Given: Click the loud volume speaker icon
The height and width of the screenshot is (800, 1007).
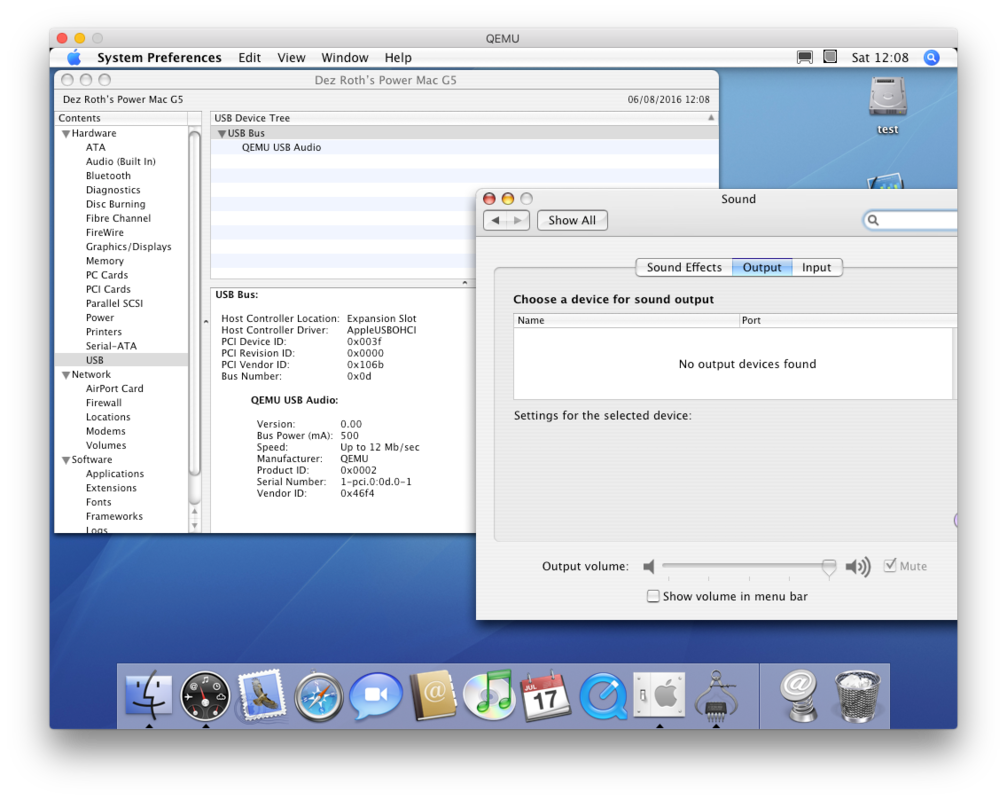Looking at the screenshot, I should pos(857,566).
